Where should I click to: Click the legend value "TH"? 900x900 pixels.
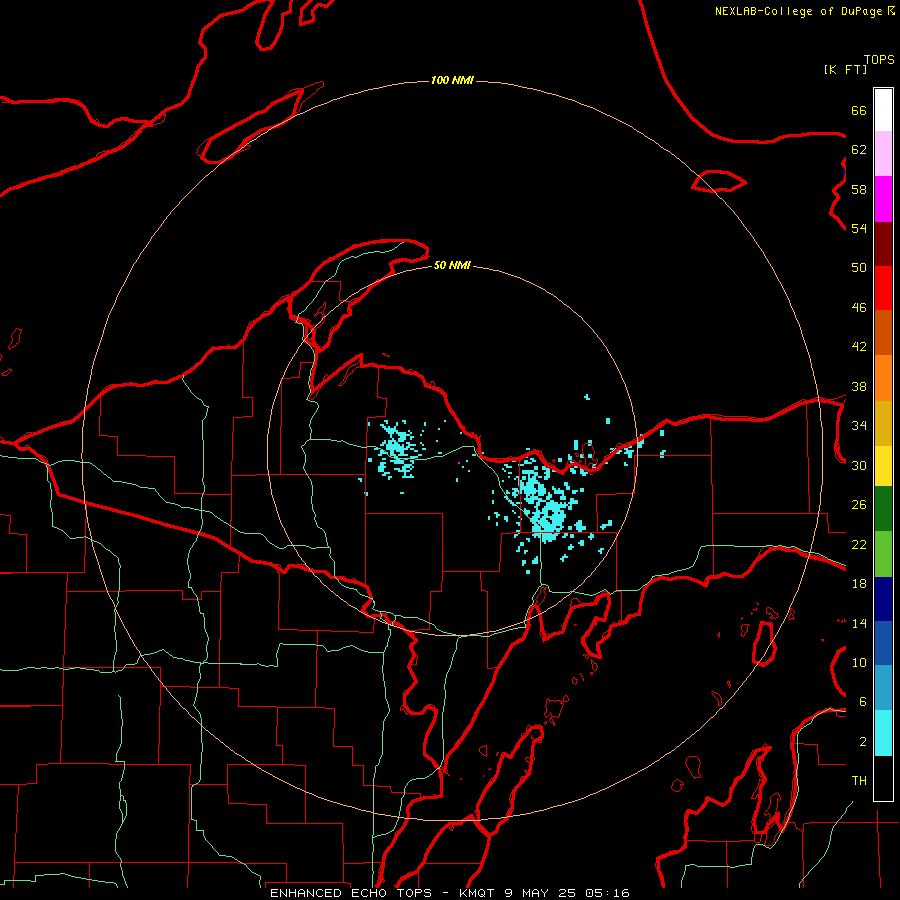[859, 781]
